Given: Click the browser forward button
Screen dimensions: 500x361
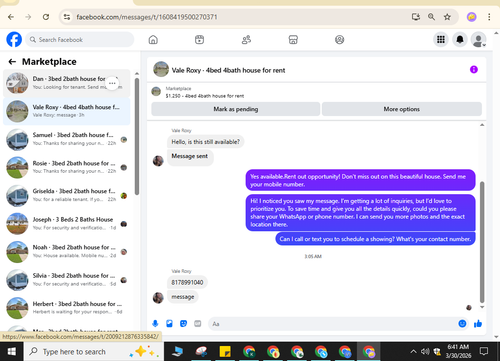Looking at the screenshot, I should click(x=28, y=17).
